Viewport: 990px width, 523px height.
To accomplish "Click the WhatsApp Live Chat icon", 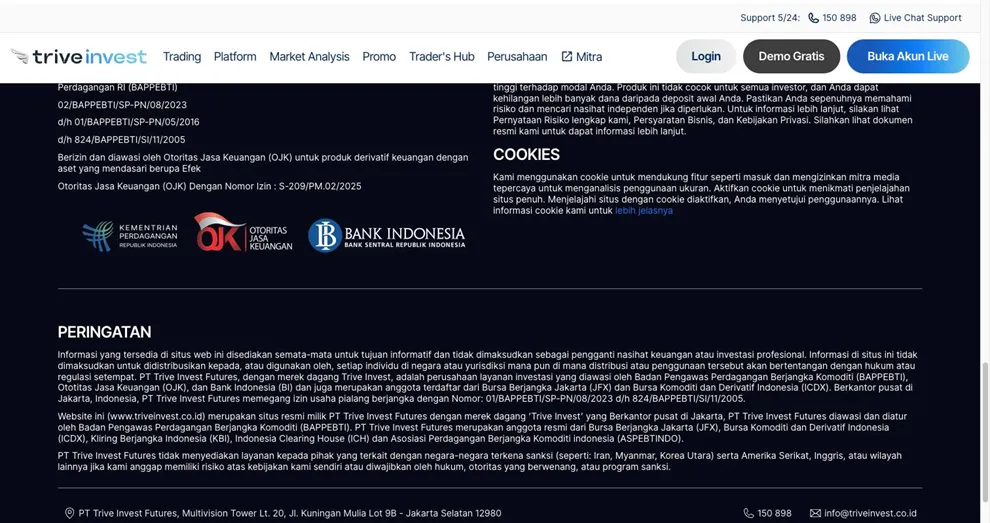I will pyautogui.click(x=874, y=18).
